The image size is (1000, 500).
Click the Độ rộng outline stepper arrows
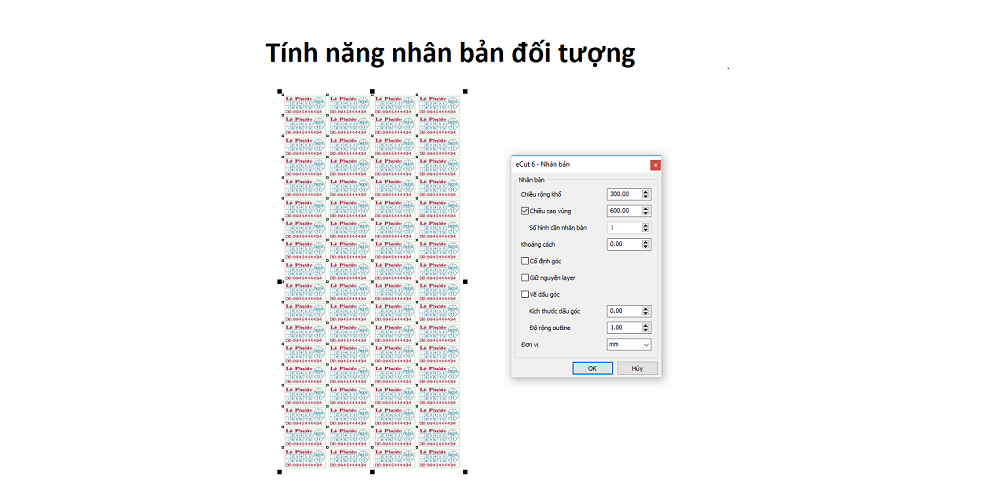coord(646,327)
